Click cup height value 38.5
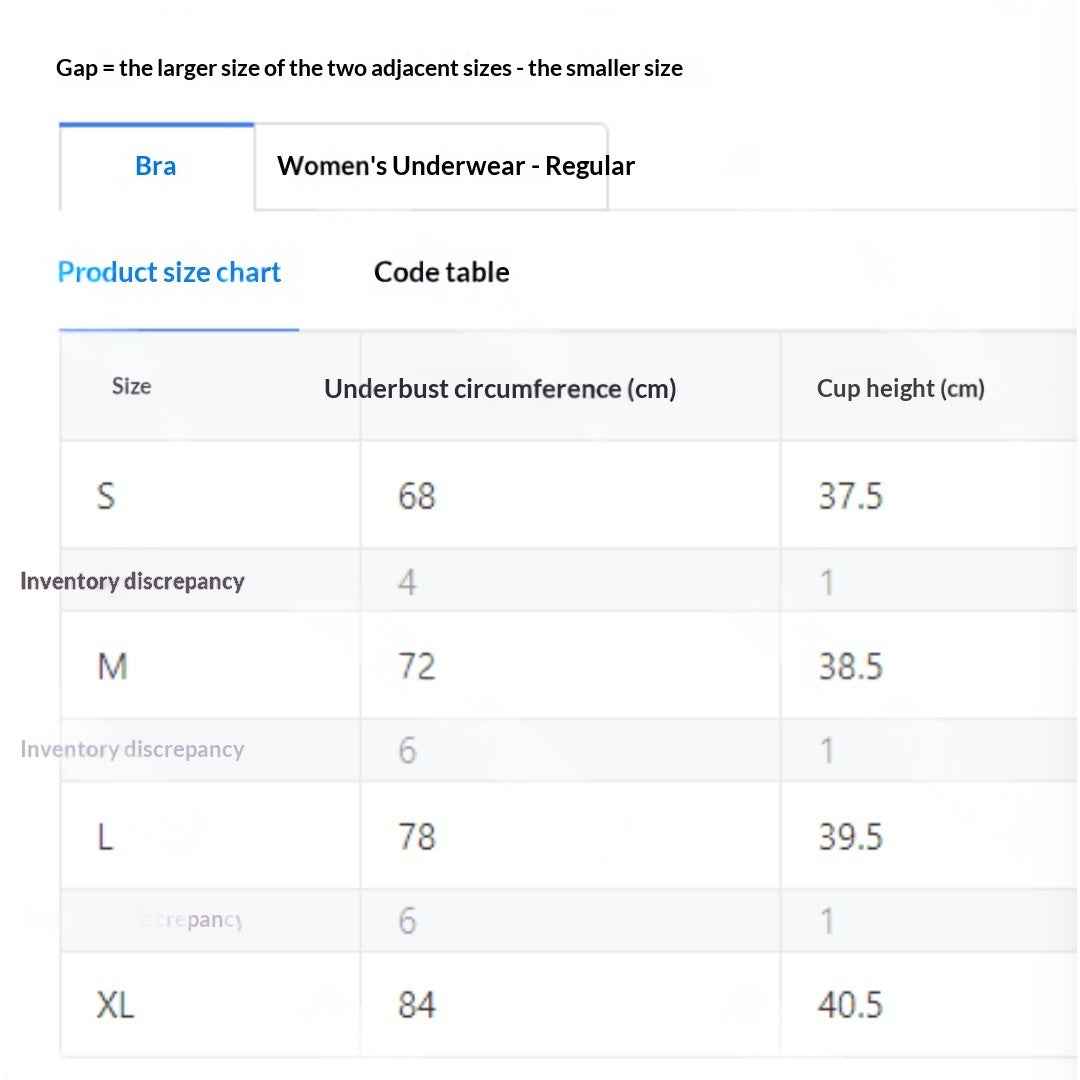1080x1080 pixels. tap(851, 667)
